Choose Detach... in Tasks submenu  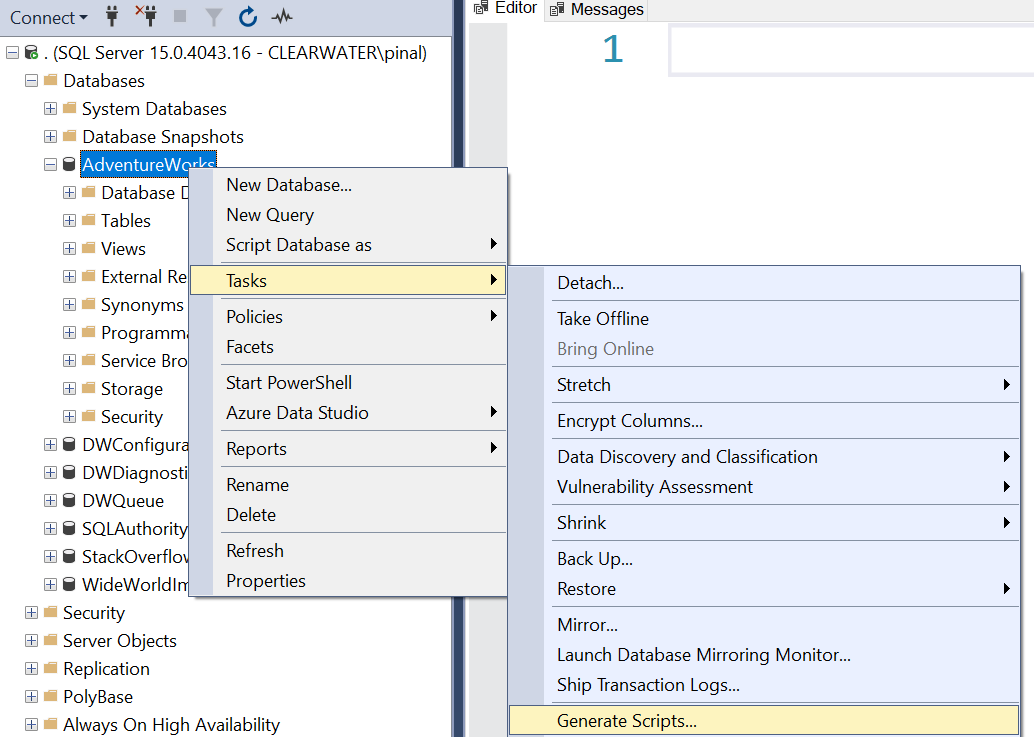[764, 283]
